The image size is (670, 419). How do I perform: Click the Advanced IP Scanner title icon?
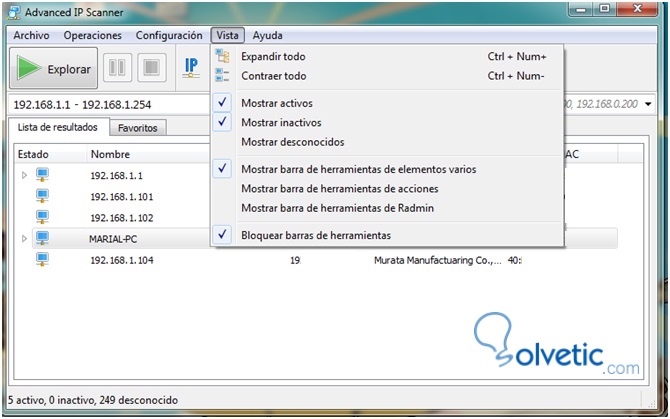14,12
